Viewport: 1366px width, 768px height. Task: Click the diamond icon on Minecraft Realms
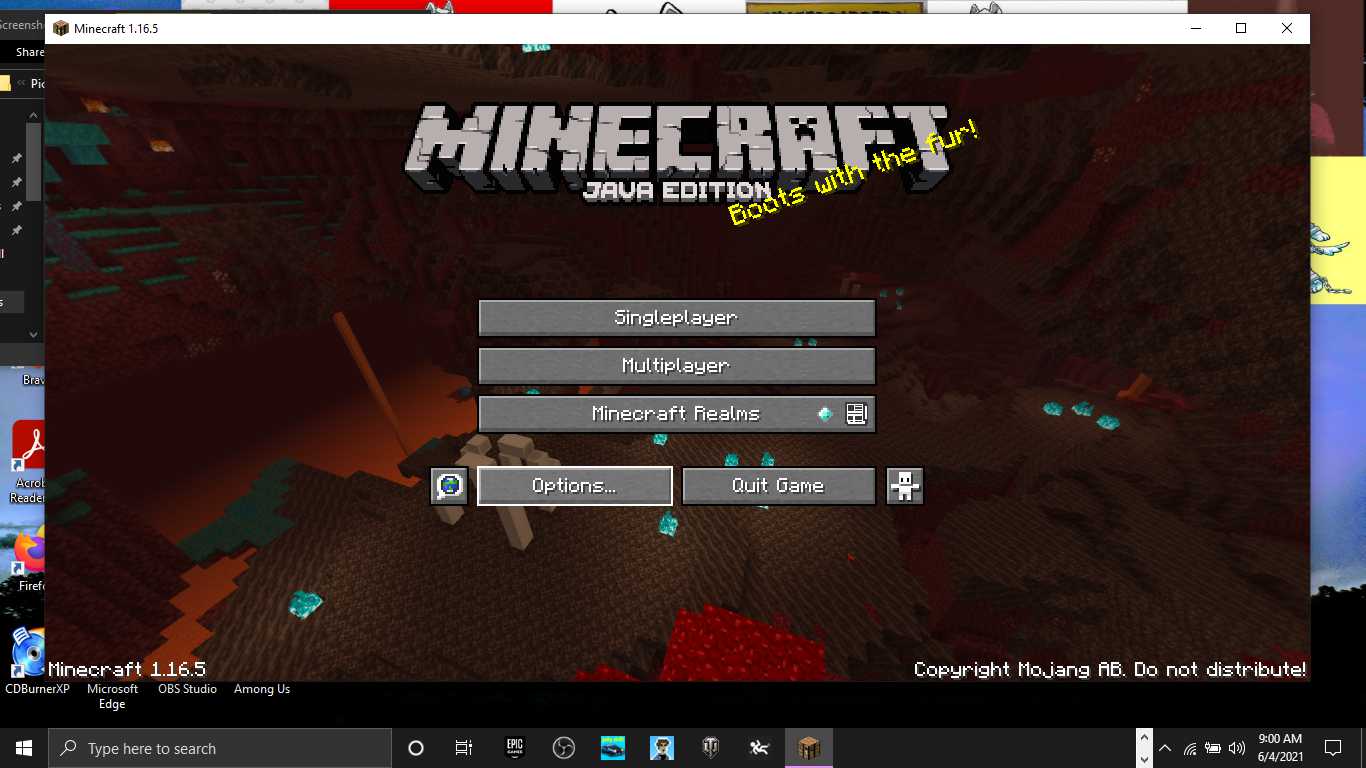tap(825, 414)
